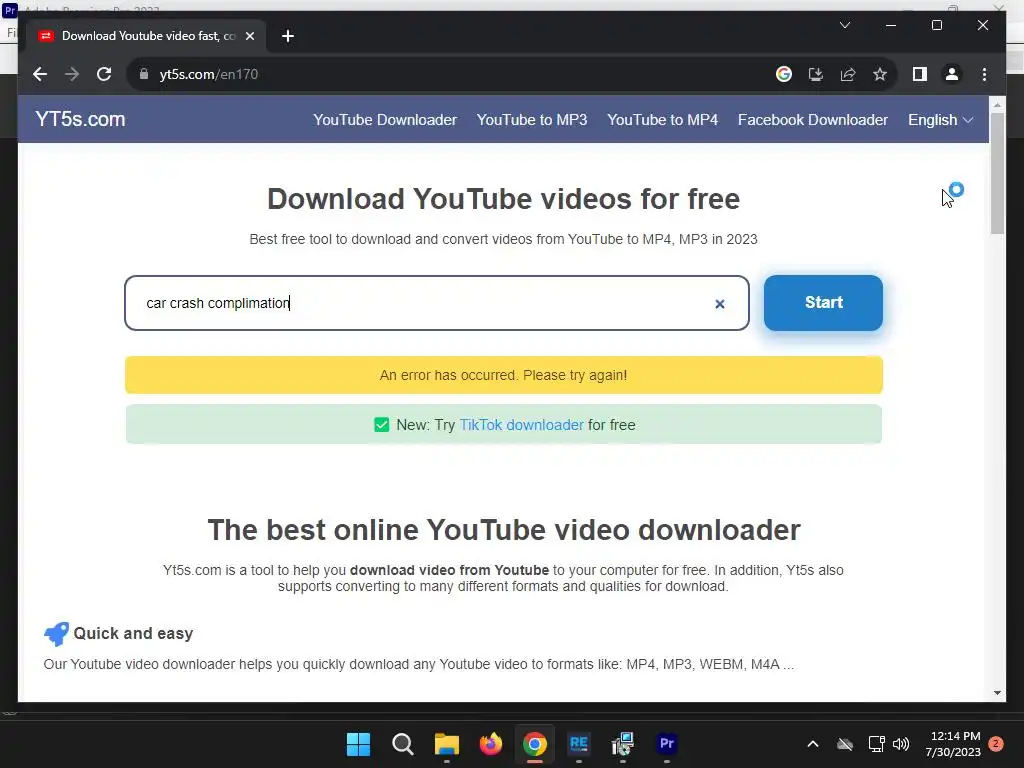Open the installer app icon in the taskbar

622,744
